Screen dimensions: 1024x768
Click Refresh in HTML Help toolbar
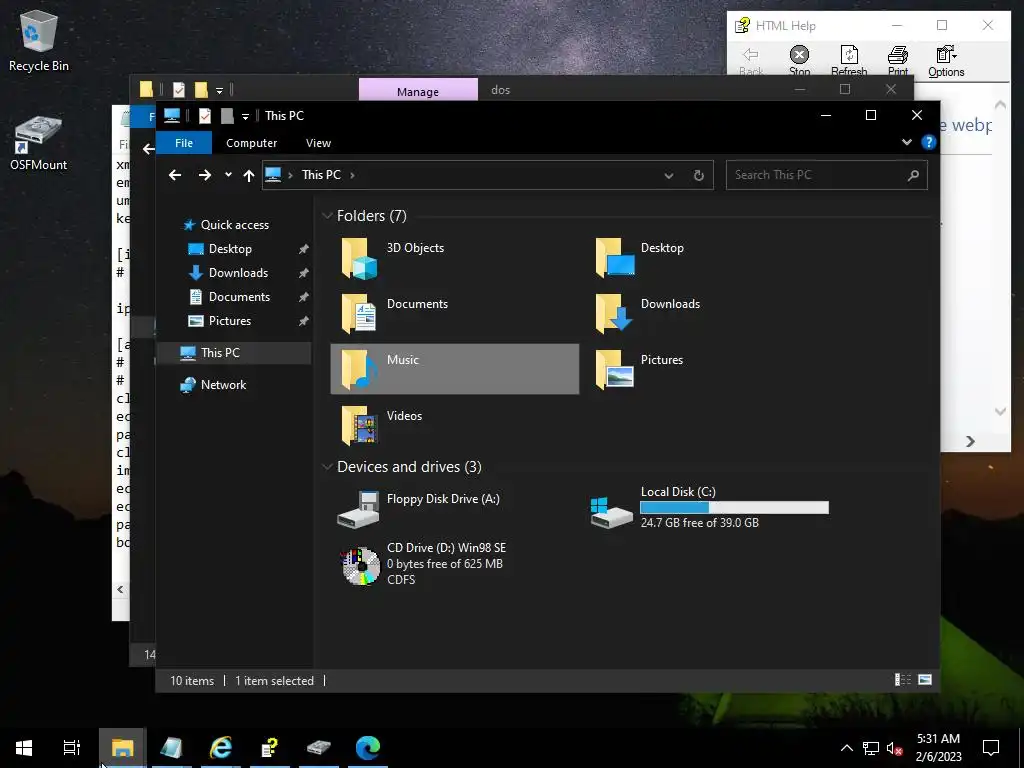tap(849, 61)
